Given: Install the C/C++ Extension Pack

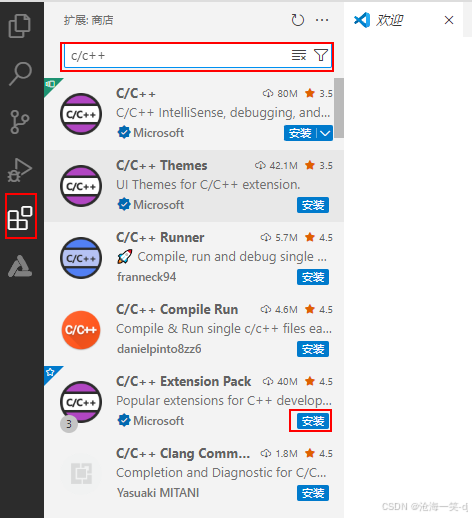Looking at the screenshot, I should click(x=313, y=421).
